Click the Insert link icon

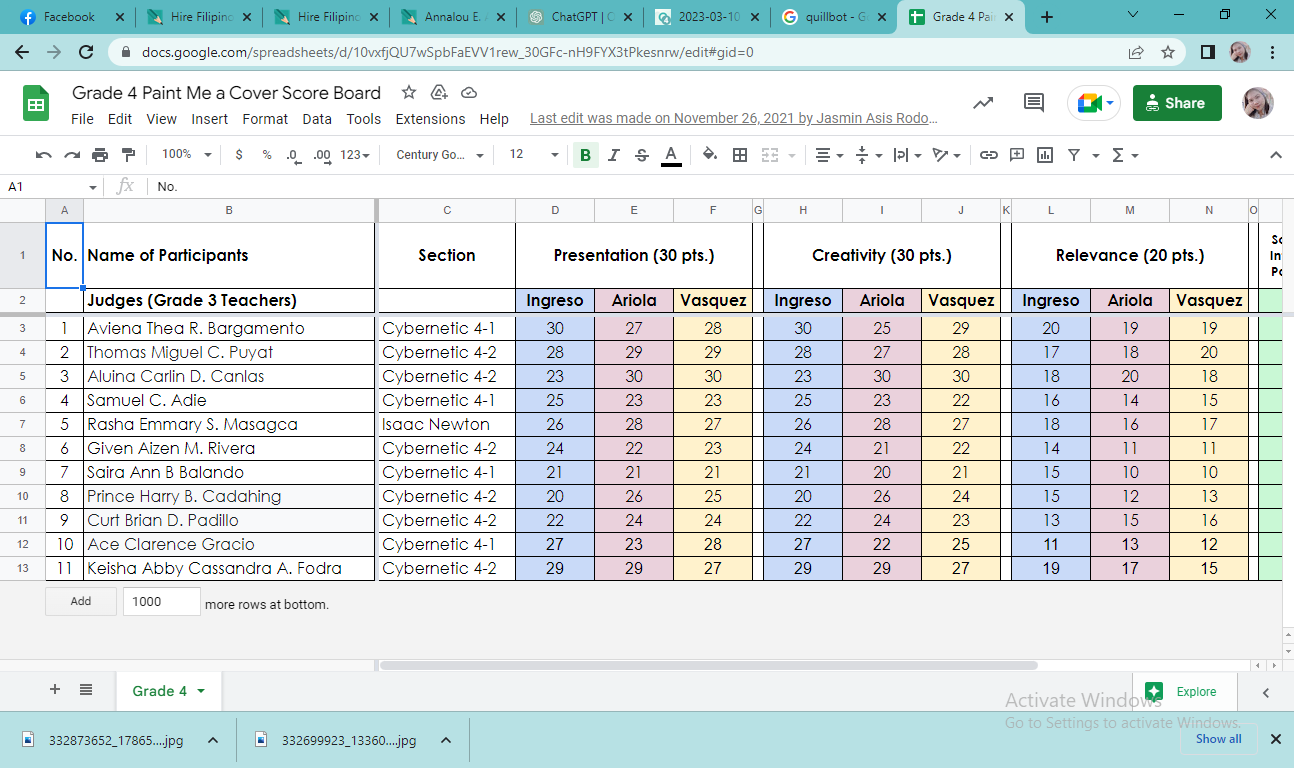[x=988, y=155]
